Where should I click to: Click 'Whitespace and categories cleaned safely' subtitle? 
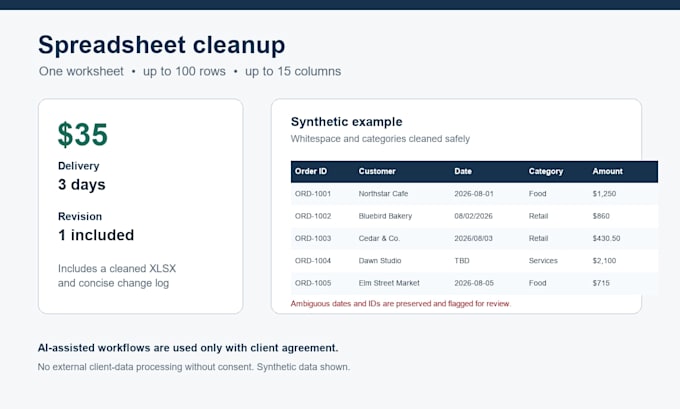(x=380, y=139)
